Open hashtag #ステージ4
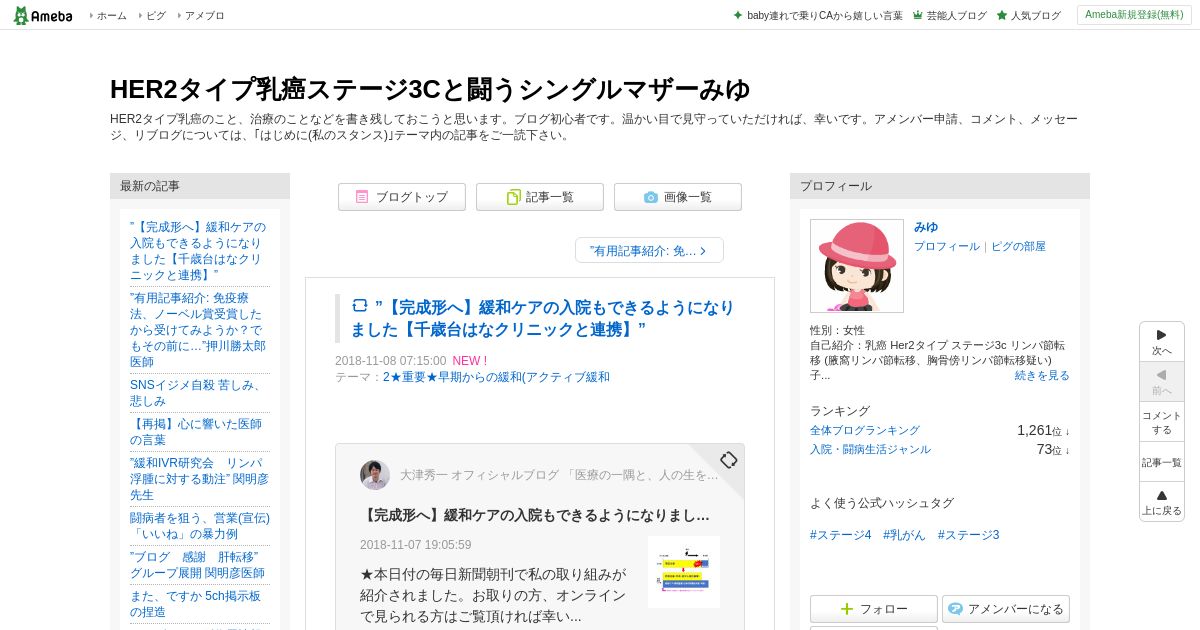The width and height of the screenshot is (1200, 630). point(840,535)
